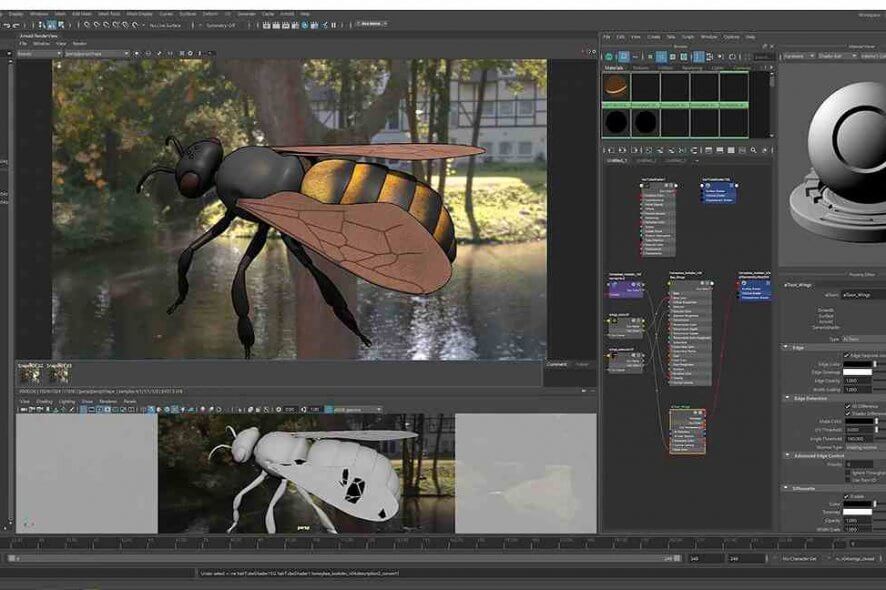Toggle the Silhouette Enable checkbox
Screen dimensions: 886x590
pos(846,496)
